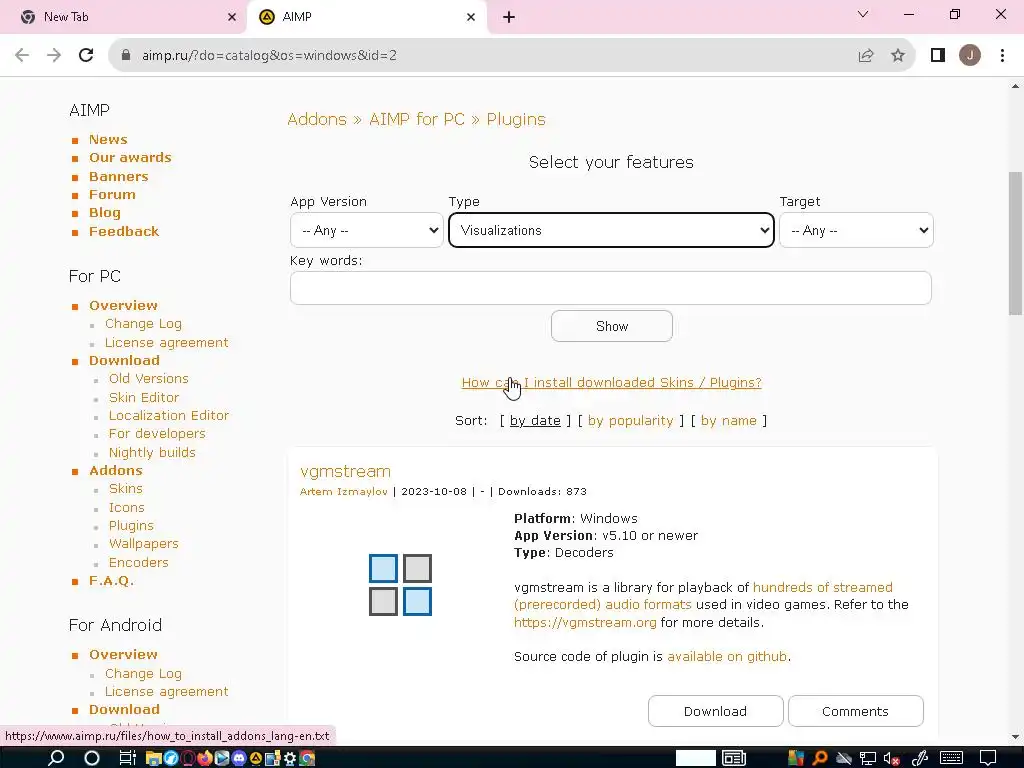Download the vgmstream plugin

coord(715,711)
